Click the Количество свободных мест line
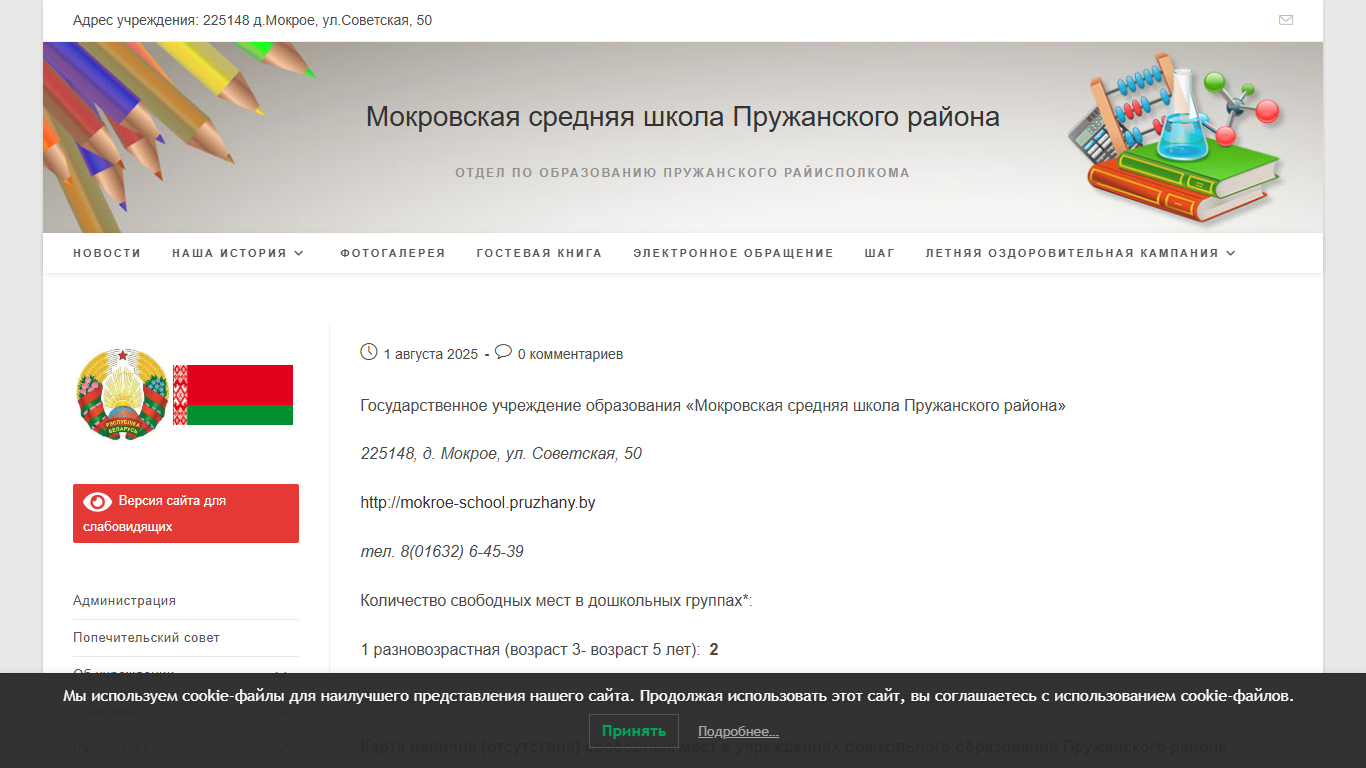Image resolution: width=1366 pixels, height=768 pixels. coord(556,601)
